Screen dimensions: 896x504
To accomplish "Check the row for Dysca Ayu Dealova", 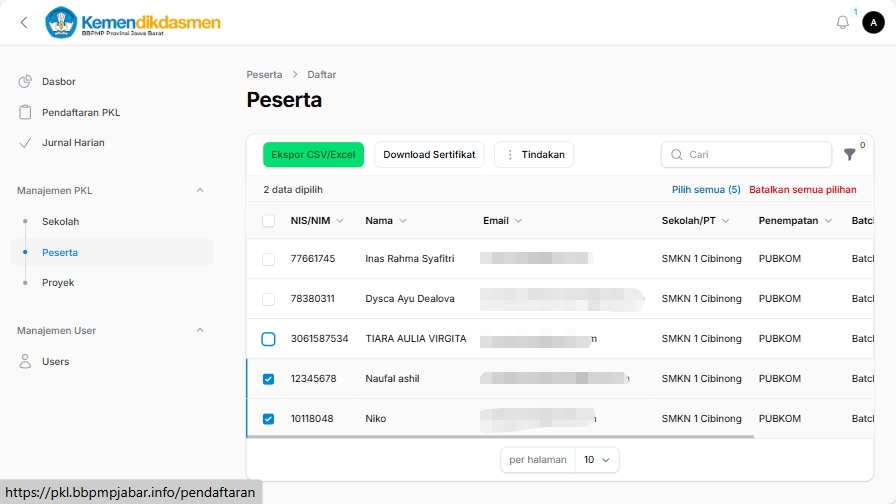I will 268,299.
